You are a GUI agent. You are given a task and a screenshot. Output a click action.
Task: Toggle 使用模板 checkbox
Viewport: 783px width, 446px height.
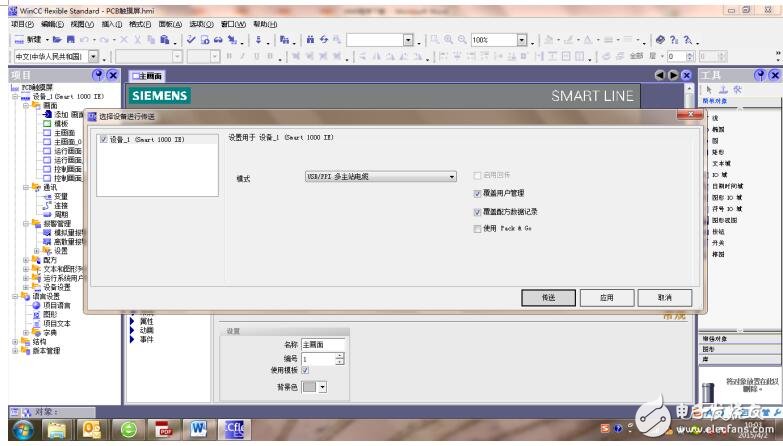[305, 370]
